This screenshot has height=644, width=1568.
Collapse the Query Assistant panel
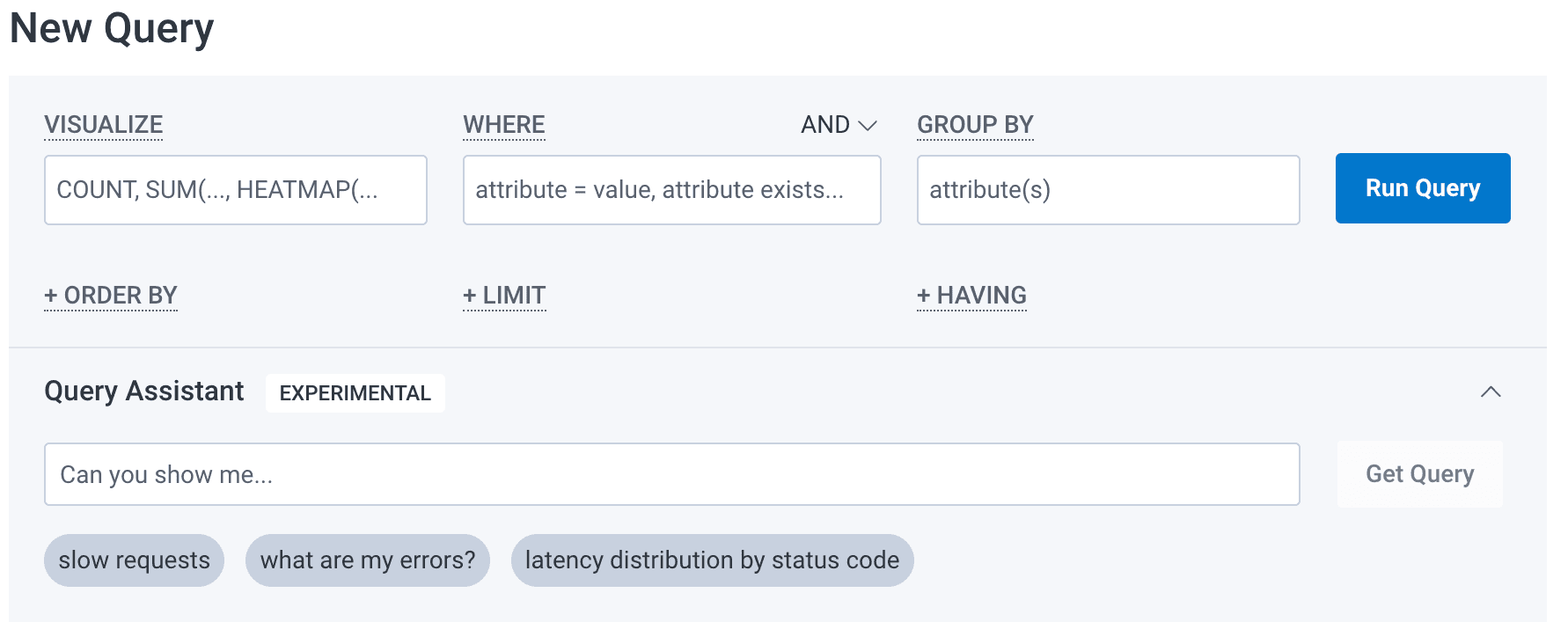click(1492, 392)
